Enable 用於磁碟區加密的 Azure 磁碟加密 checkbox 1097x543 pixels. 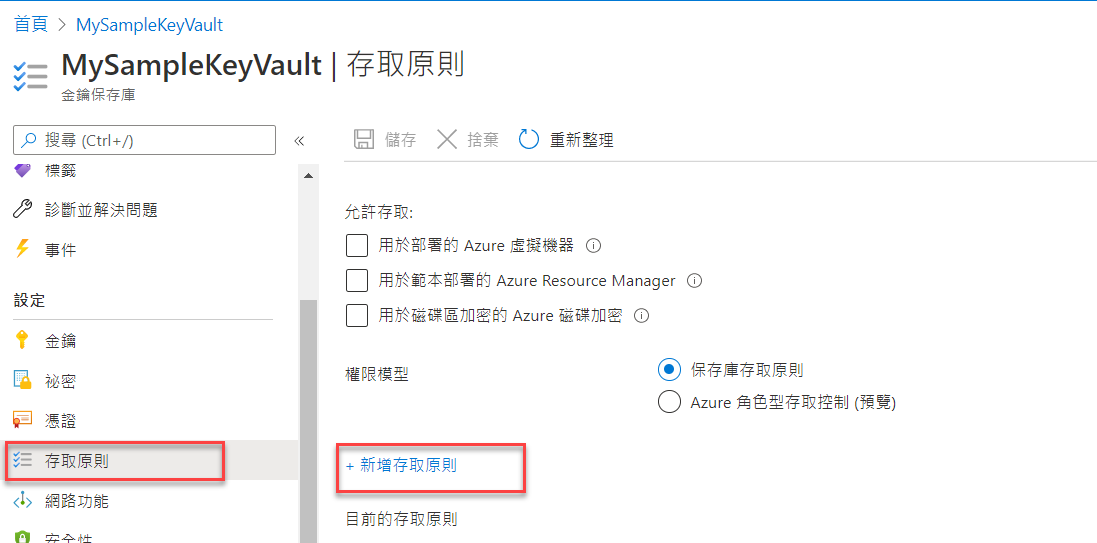coord(357,316)
